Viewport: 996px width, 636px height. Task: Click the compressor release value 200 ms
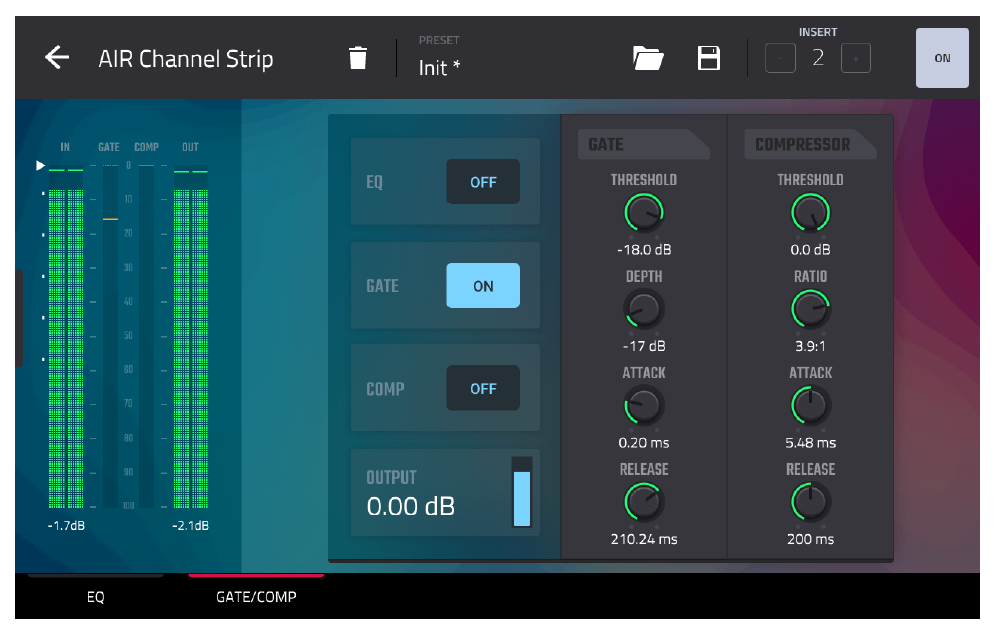pyautogui.click(x=811, y=539)
